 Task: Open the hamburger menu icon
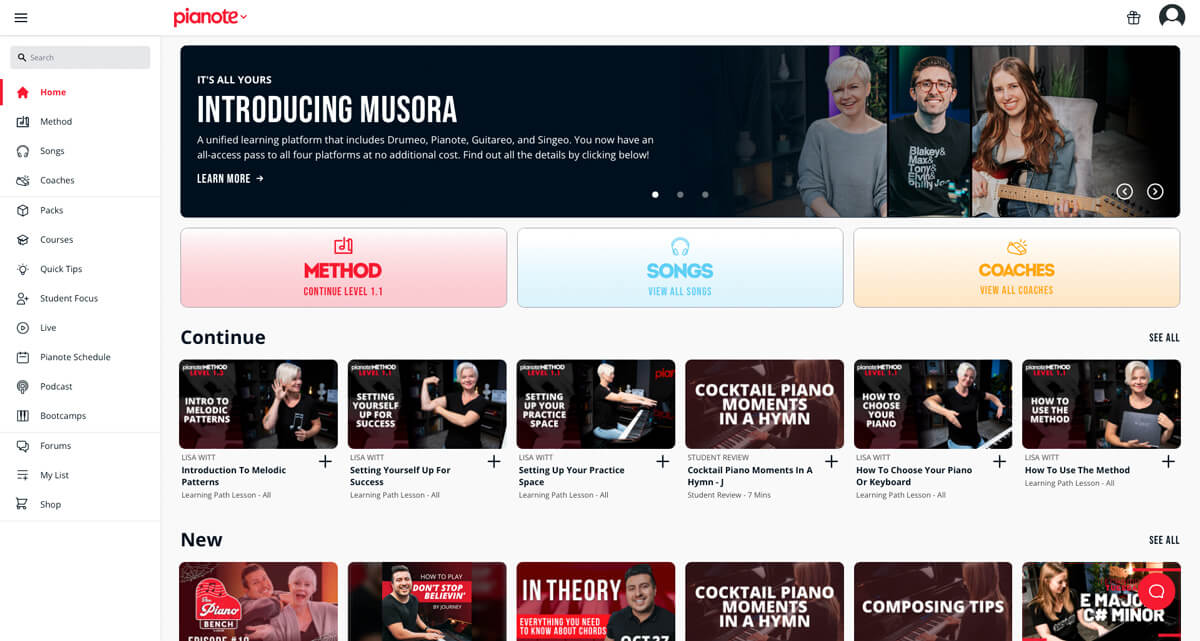[21, 17]
